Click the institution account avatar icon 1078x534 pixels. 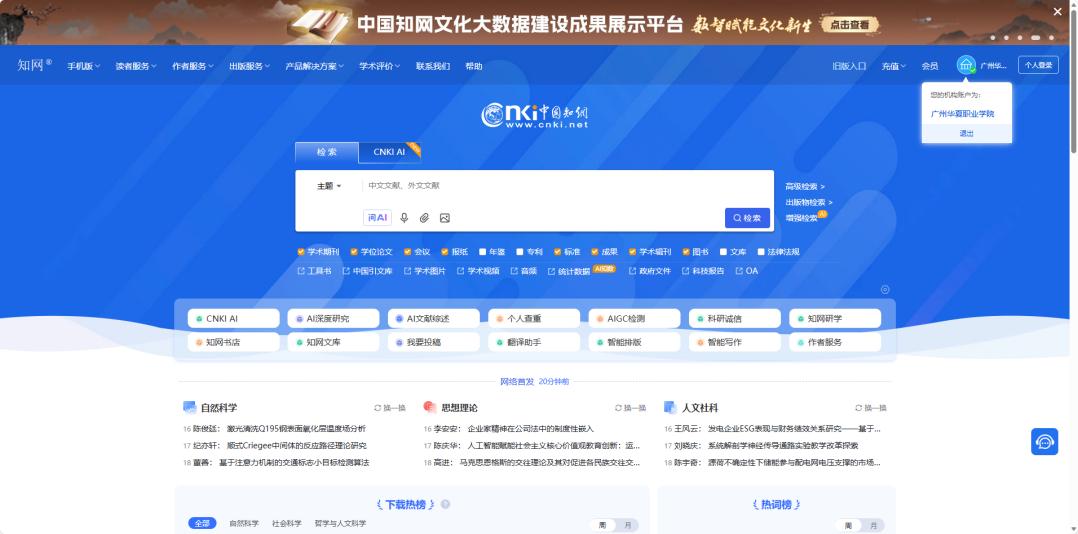point(966,66)
